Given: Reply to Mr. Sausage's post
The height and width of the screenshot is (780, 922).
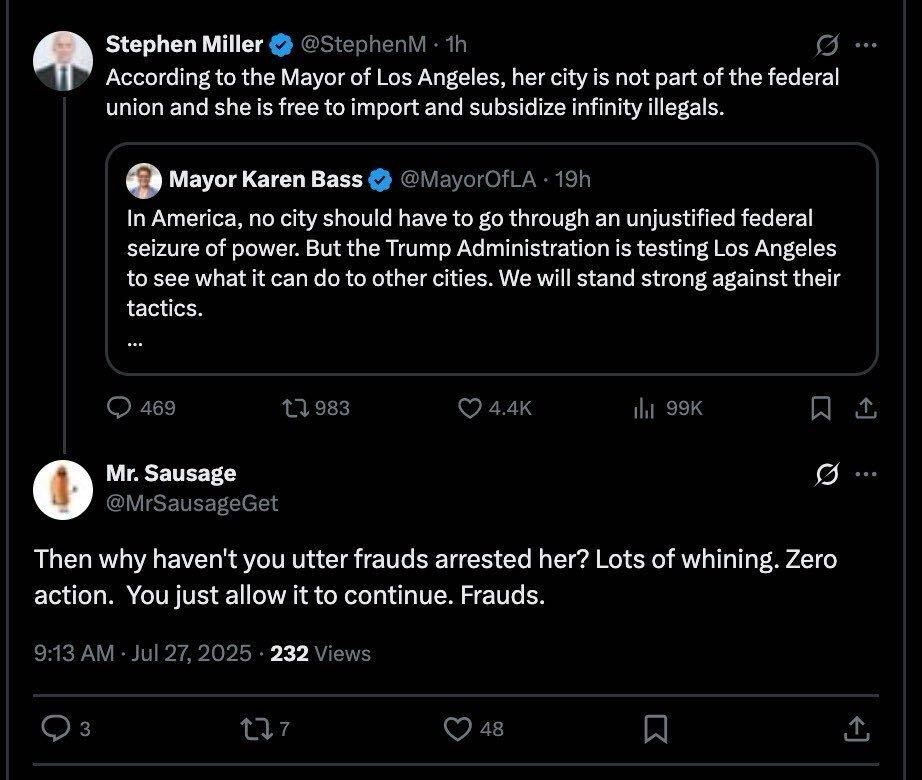Looking at the screenshot, I should pyautogui.click(x=55, y=729).
